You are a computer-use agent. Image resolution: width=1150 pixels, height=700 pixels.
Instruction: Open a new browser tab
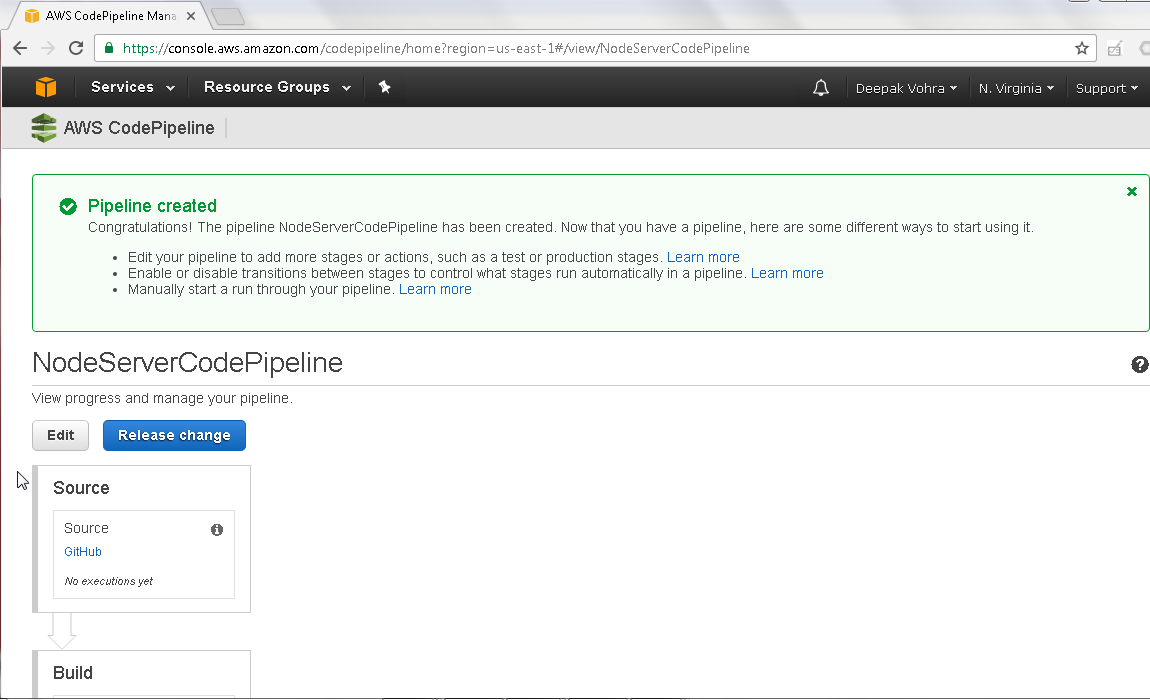(x=228, y=16)
